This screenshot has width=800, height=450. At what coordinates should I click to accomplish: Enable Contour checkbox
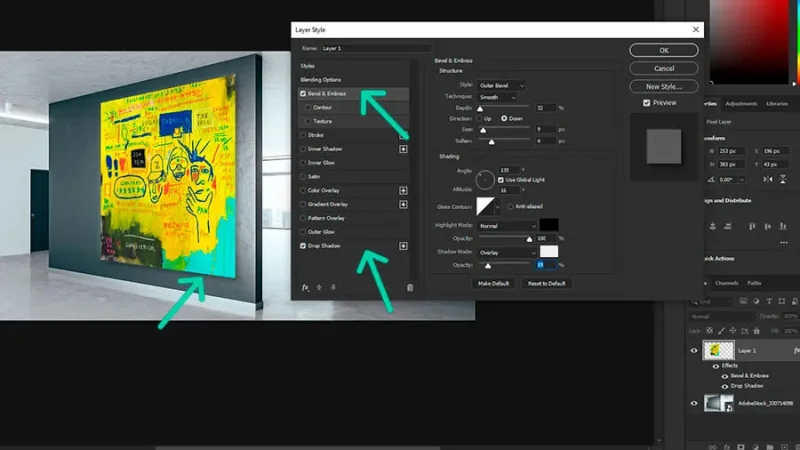(308, 108)
